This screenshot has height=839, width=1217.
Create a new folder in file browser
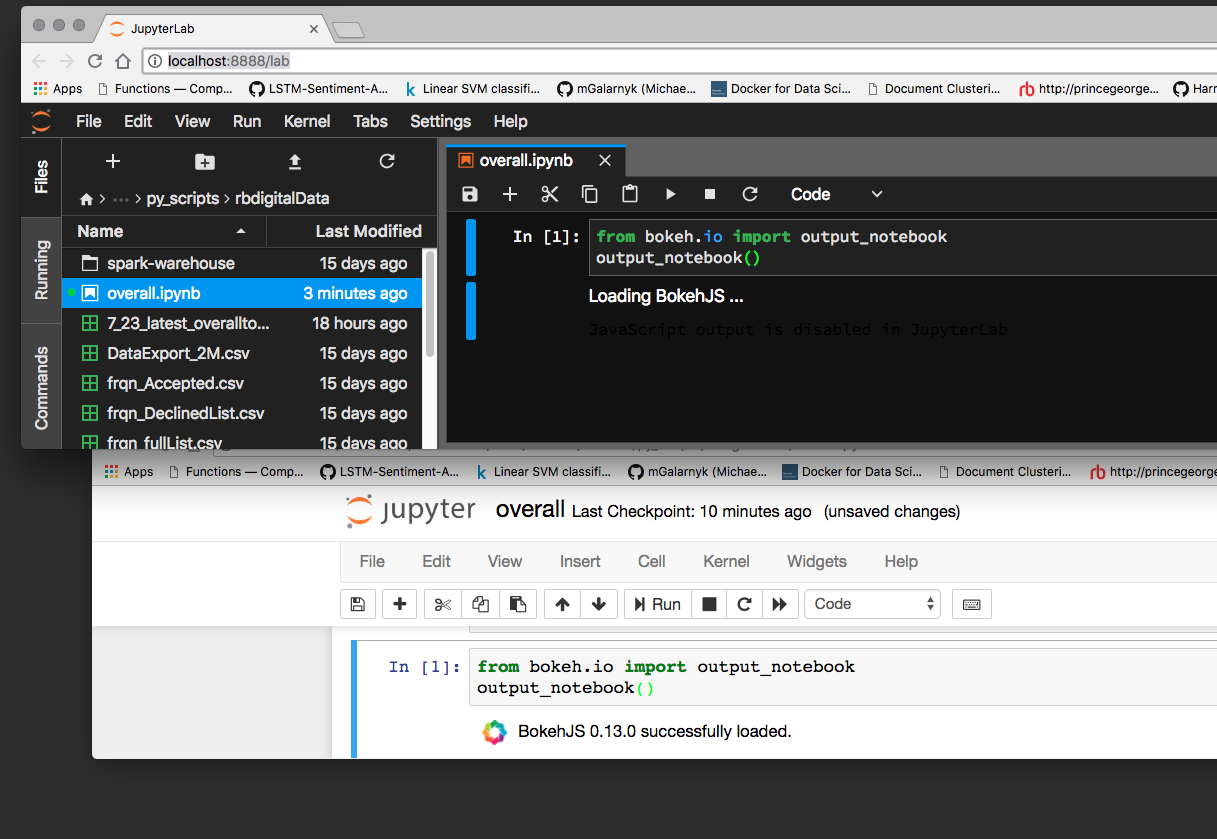point(205,162)
